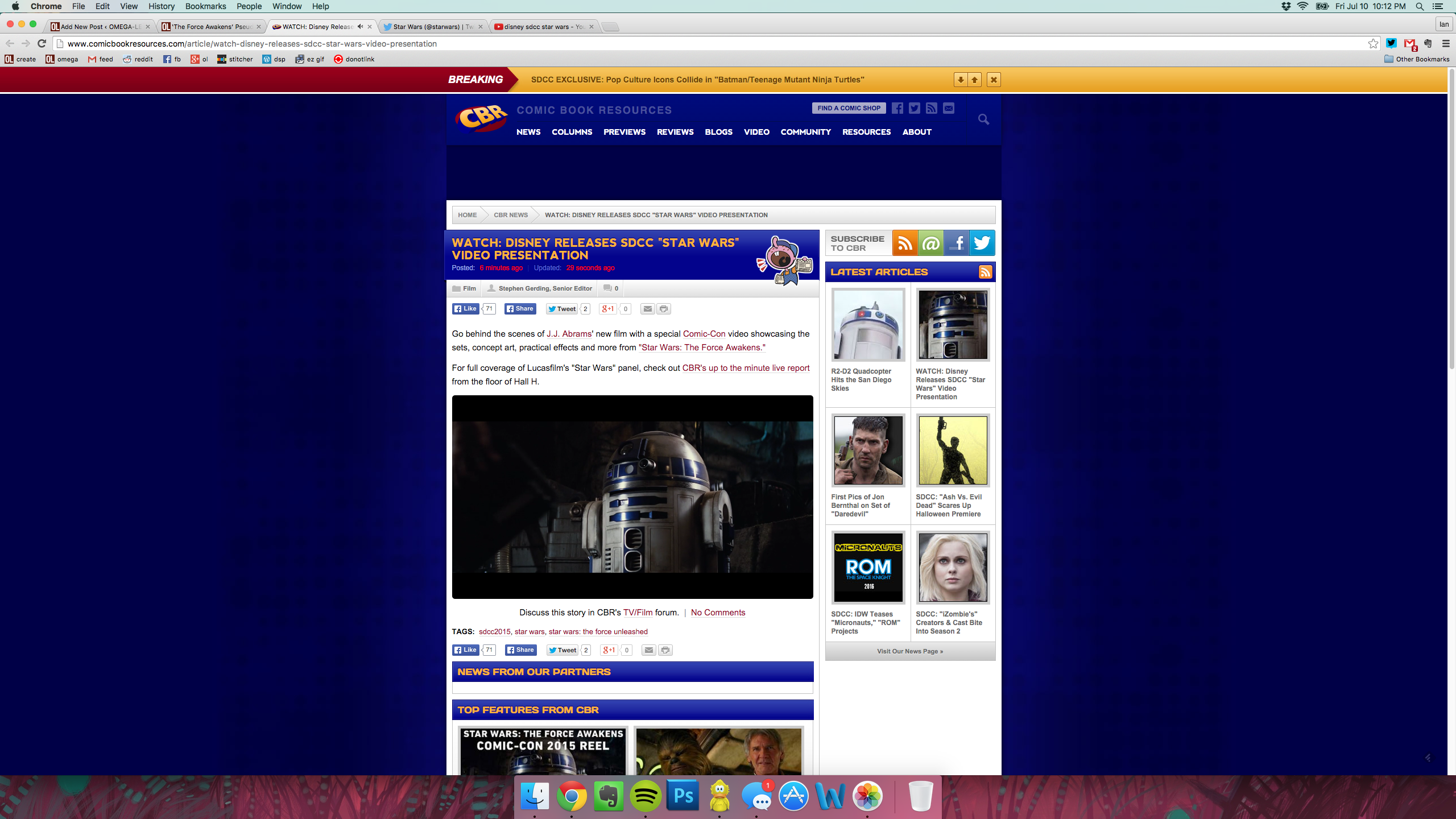Image resolution: width=1456 pixels, height=819 pixels.
Task: Click the green email subscribe icon
Action: tap(930, 243)
